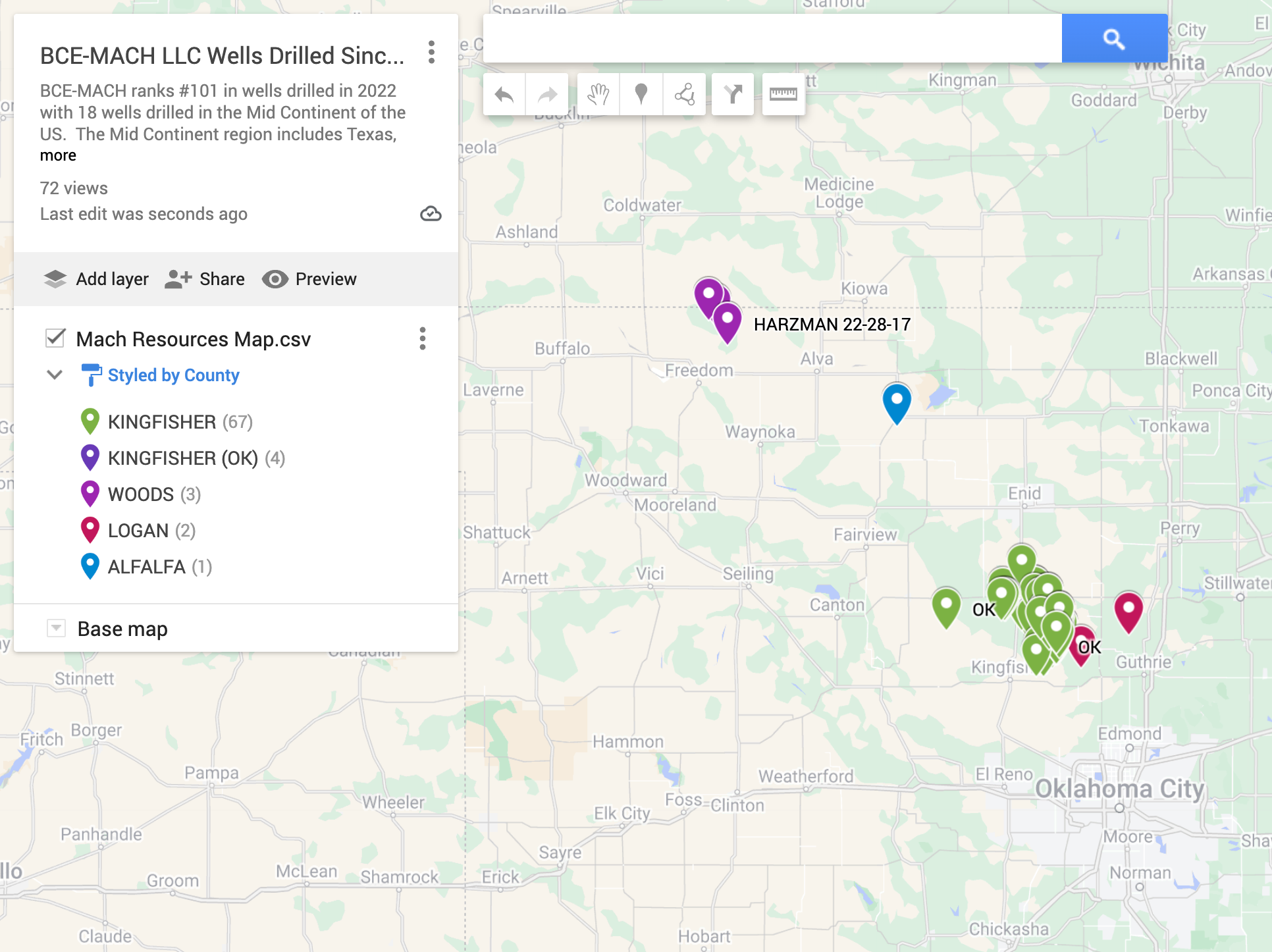Click the Mach Resources Map.csv layer name
Image resolution: width=1272 pixels, height=952 pixels.
194,339
